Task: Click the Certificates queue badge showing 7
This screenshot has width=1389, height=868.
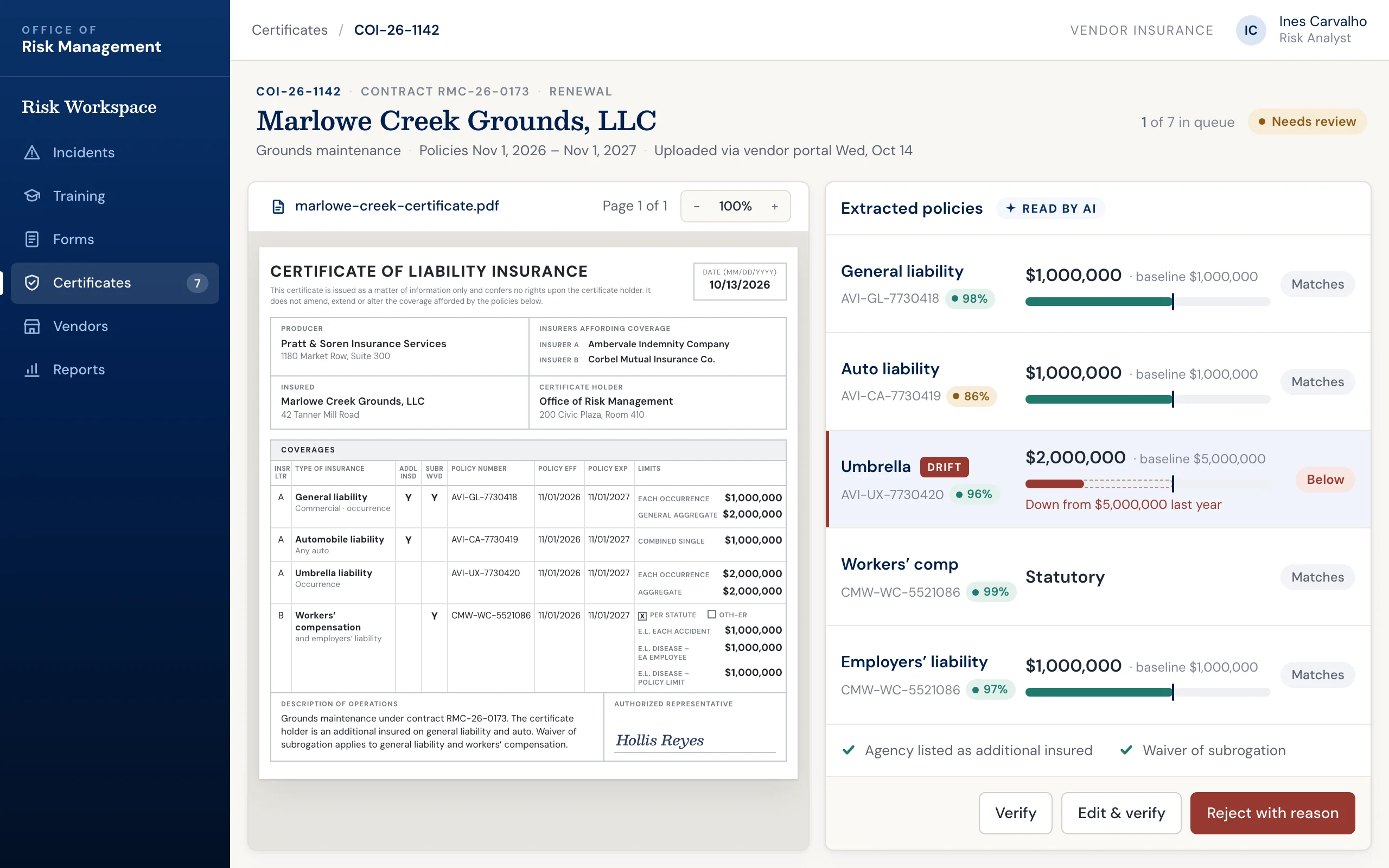Action: 197,283
